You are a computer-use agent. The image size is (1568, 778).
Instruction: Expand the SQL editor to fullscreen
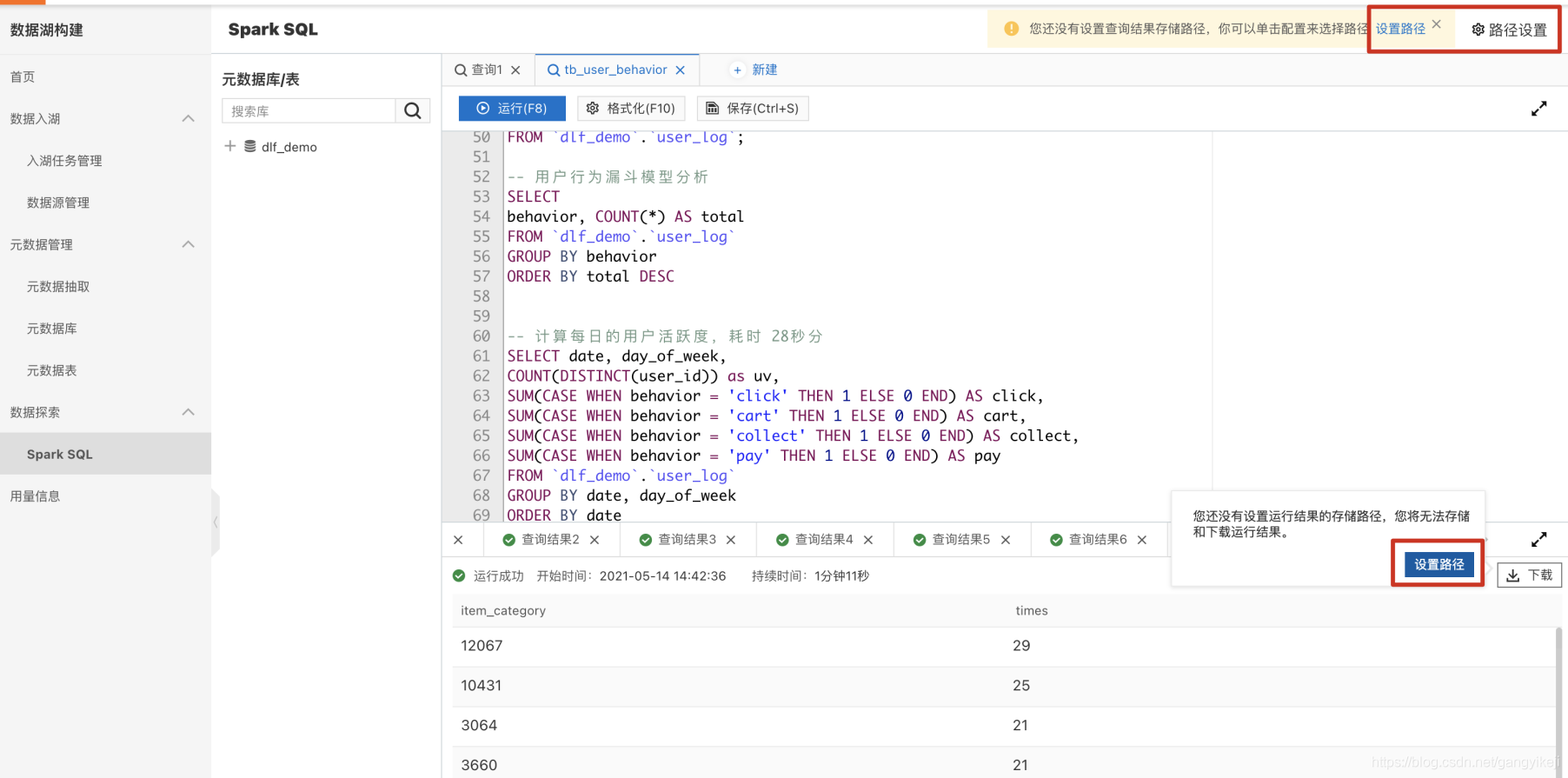1538,109
